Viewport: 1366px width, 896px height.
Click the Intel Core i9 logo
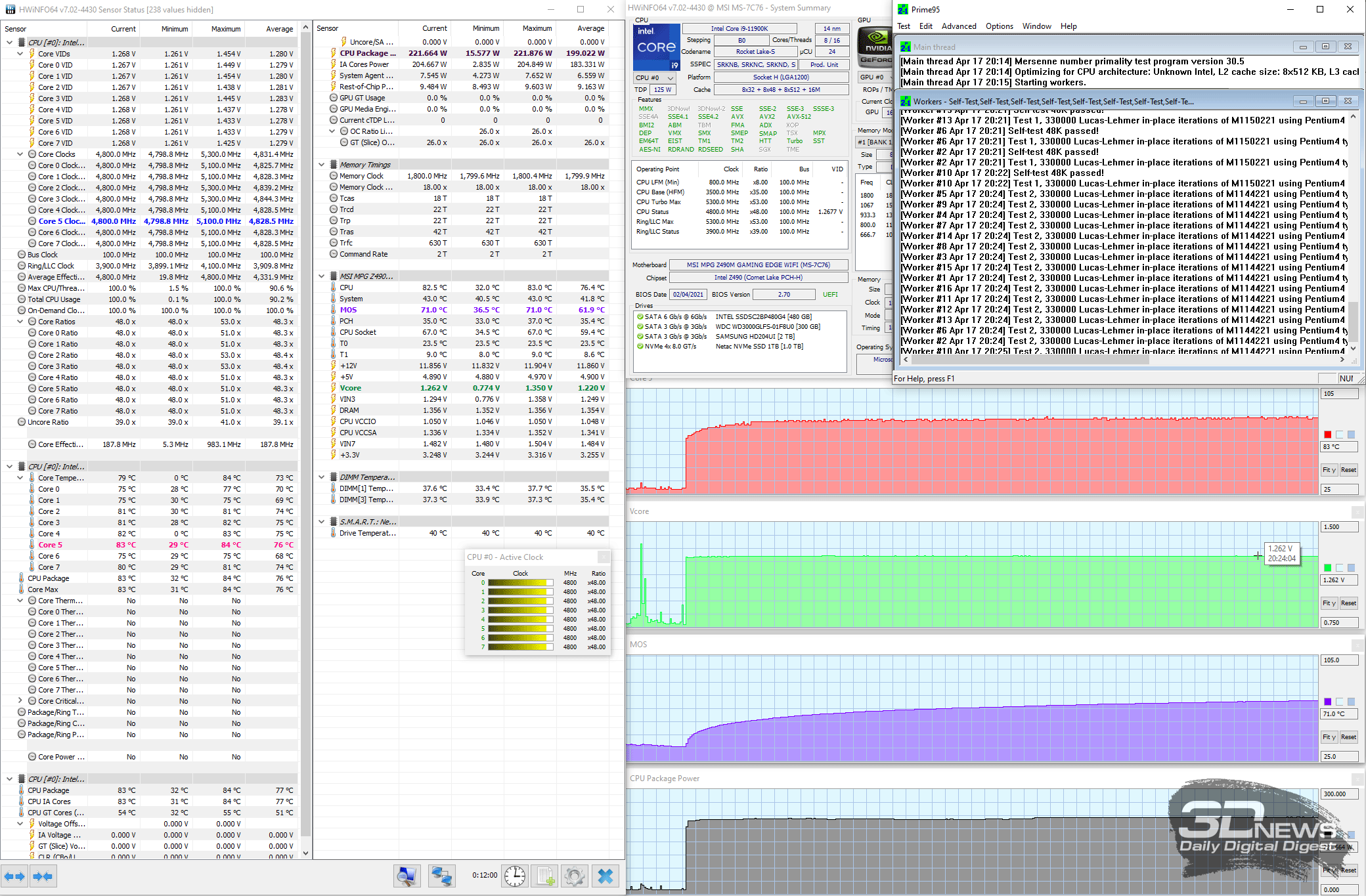656,47
